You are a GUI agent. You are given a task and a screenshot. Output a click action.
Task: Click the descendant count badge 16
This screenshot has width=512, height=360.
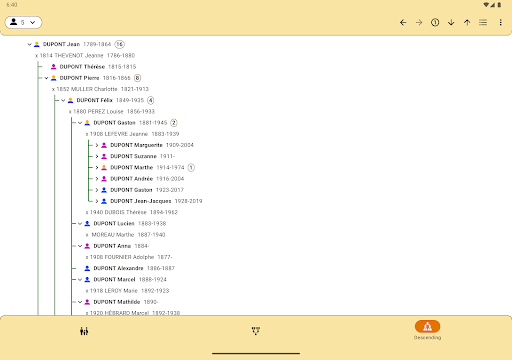pos(119,44)
